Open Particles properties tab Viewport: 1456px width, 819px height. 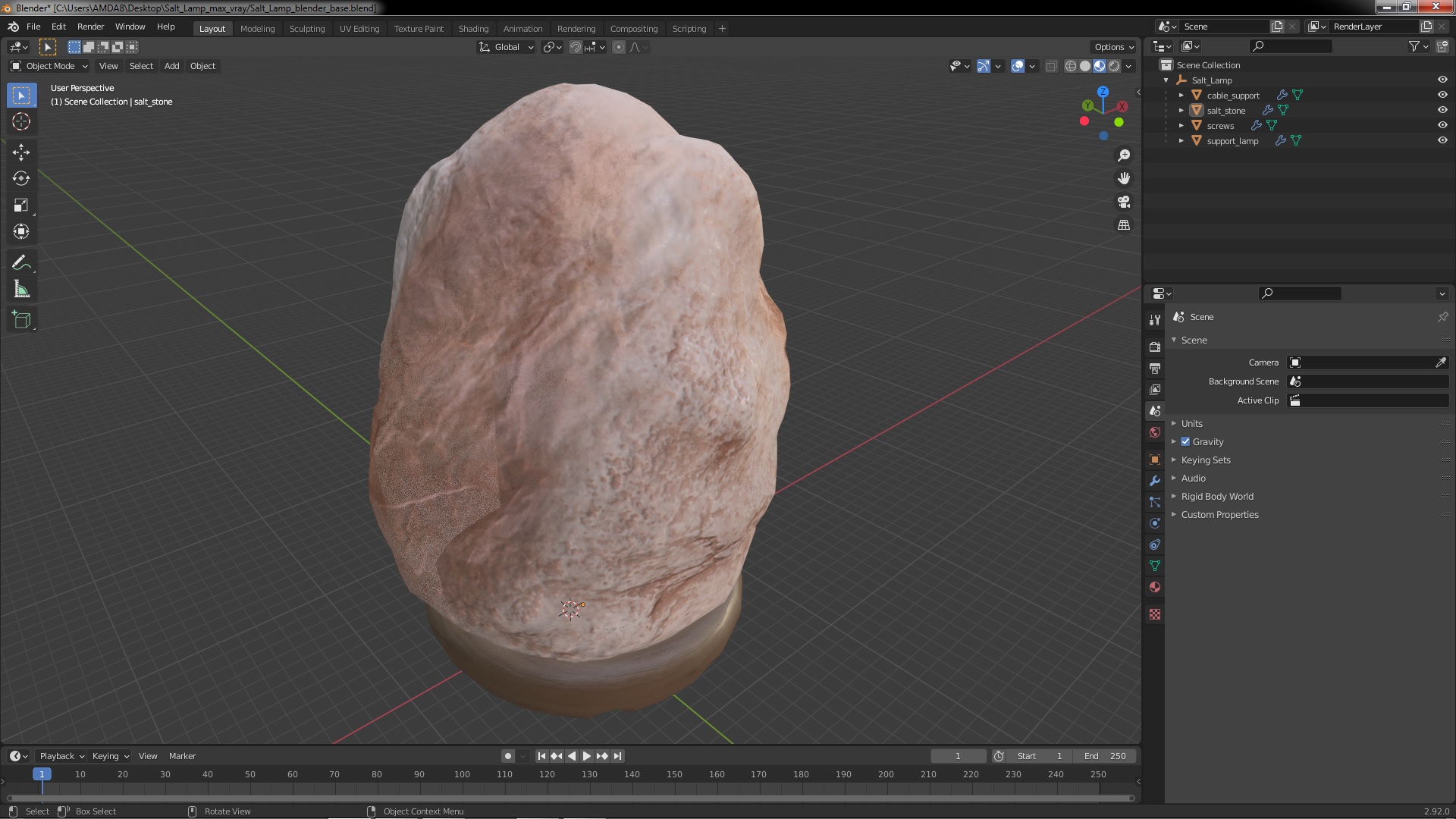1154,502
